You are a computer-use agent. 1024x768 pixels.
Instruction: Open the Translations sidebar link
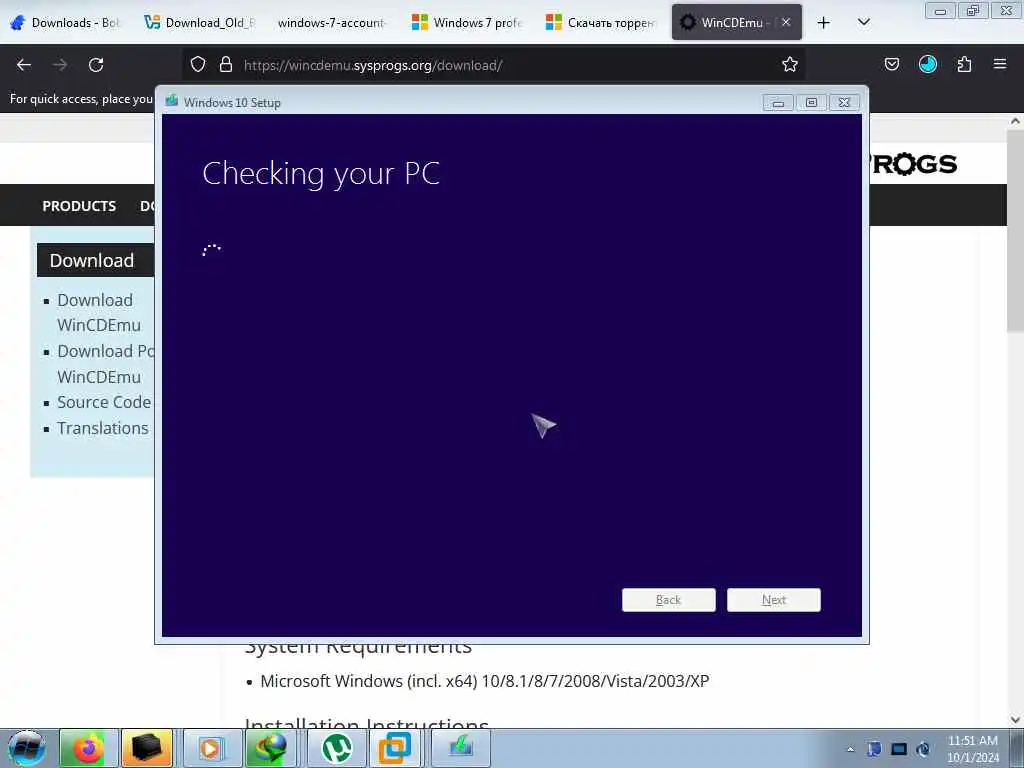click(x=103, y=428)
